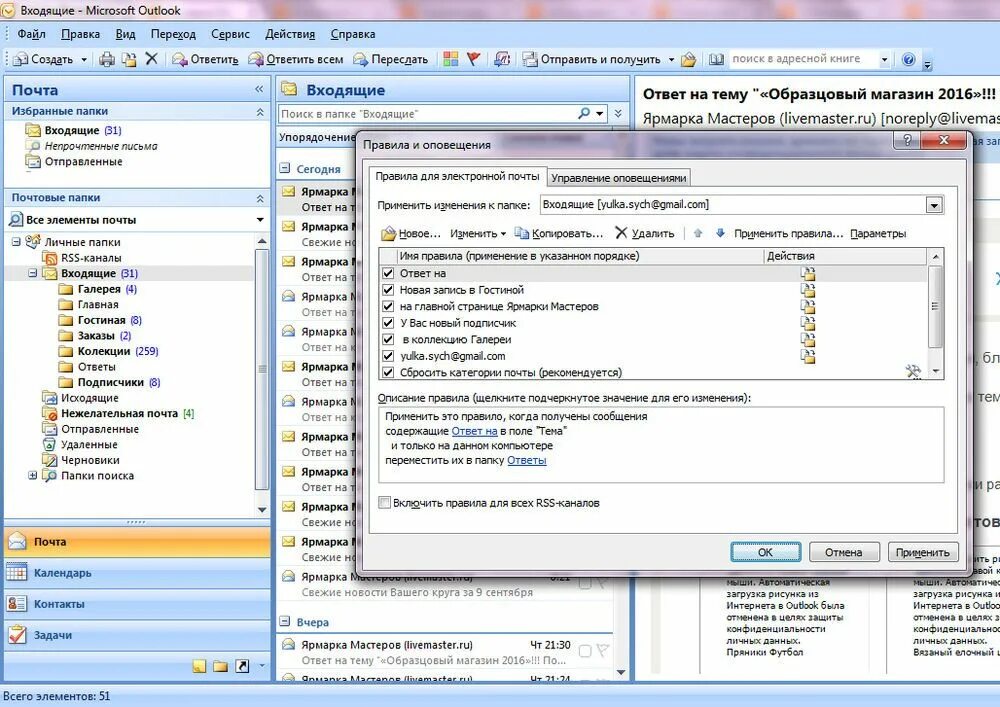
Task: Click the red Follow Up flag icon
Action: pos(473,59)
